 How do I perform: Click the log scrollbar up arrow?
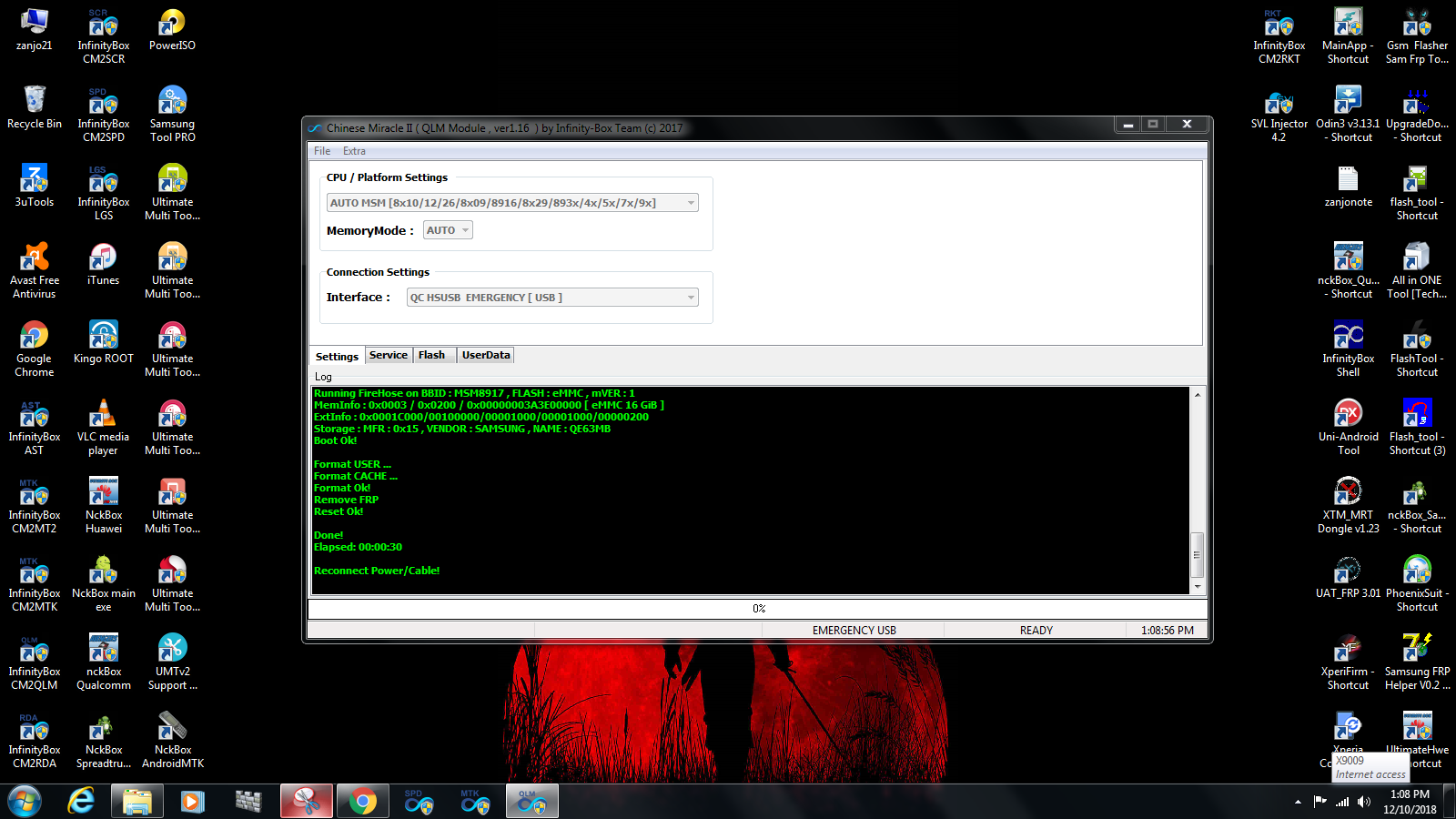click(x=1198, y=395)
